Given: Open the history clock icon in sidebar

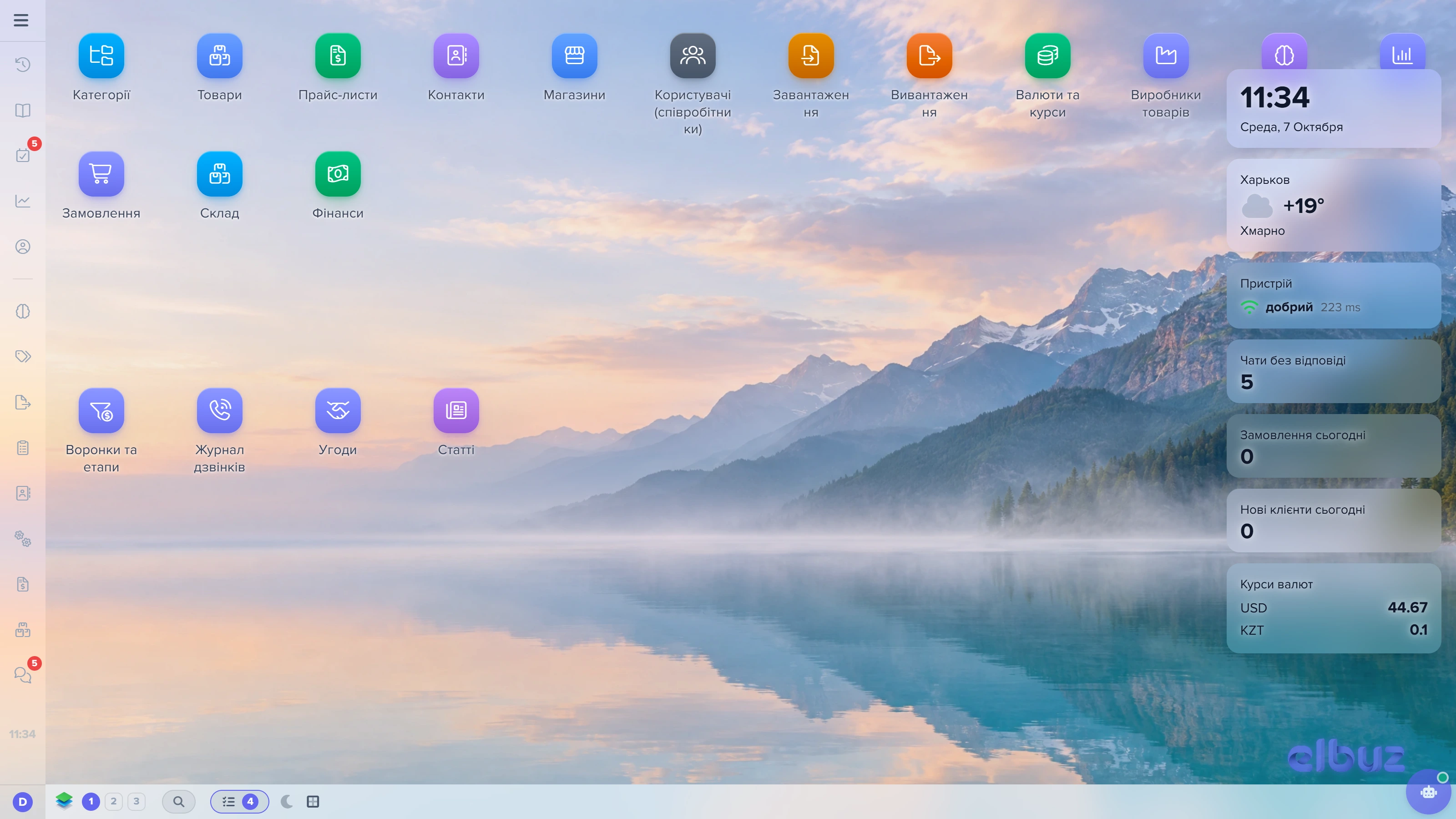Looking at the screenshot, I should (x=23, y=65).
